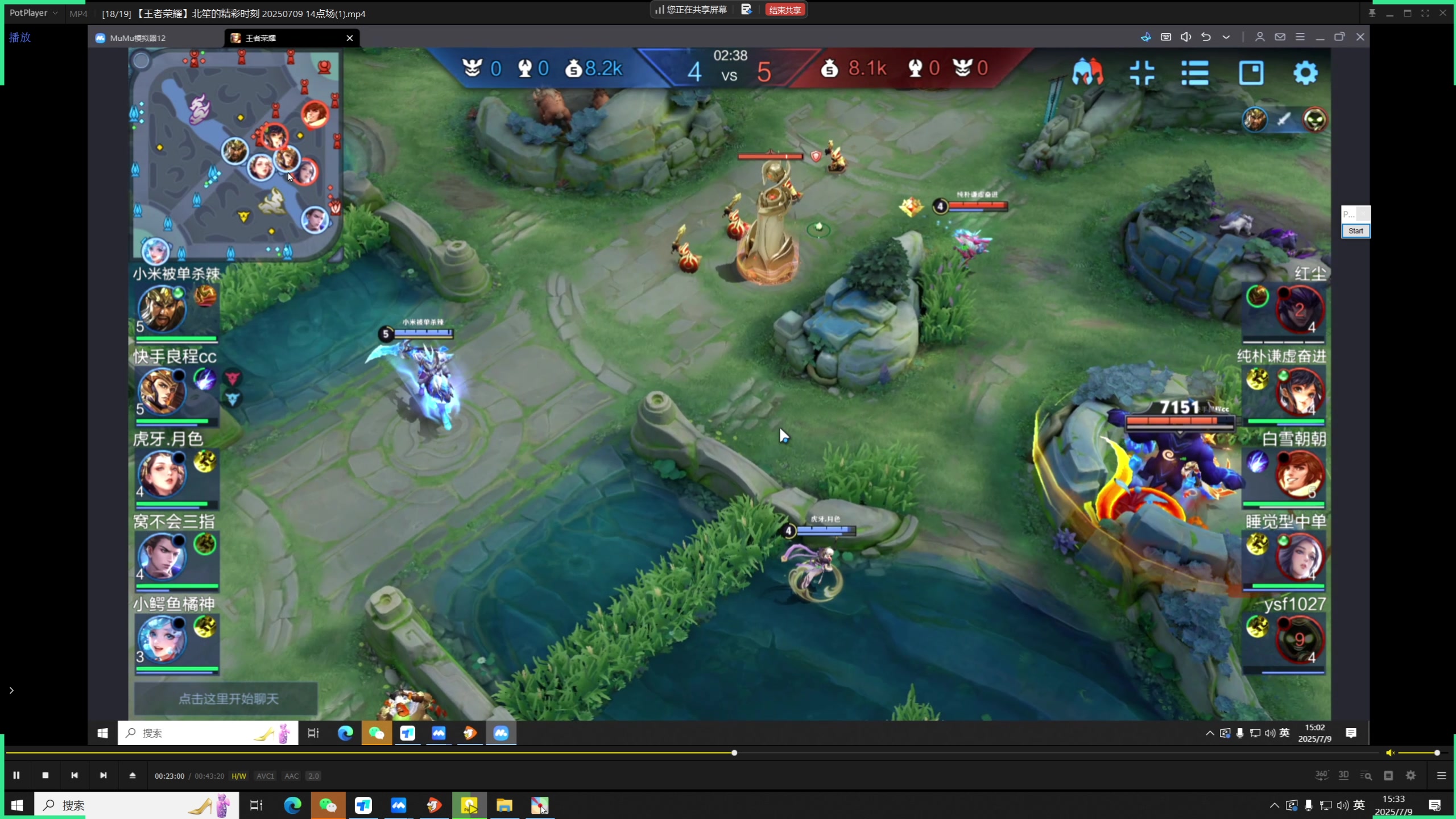Open PotPlayer's playlist panel icon
Screen dimensions: 1456x819
(x=1388, y=775)
